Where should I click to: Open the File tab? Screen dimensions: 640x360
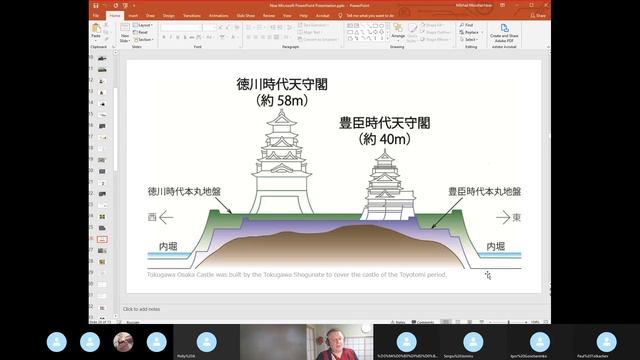point(96,16)
